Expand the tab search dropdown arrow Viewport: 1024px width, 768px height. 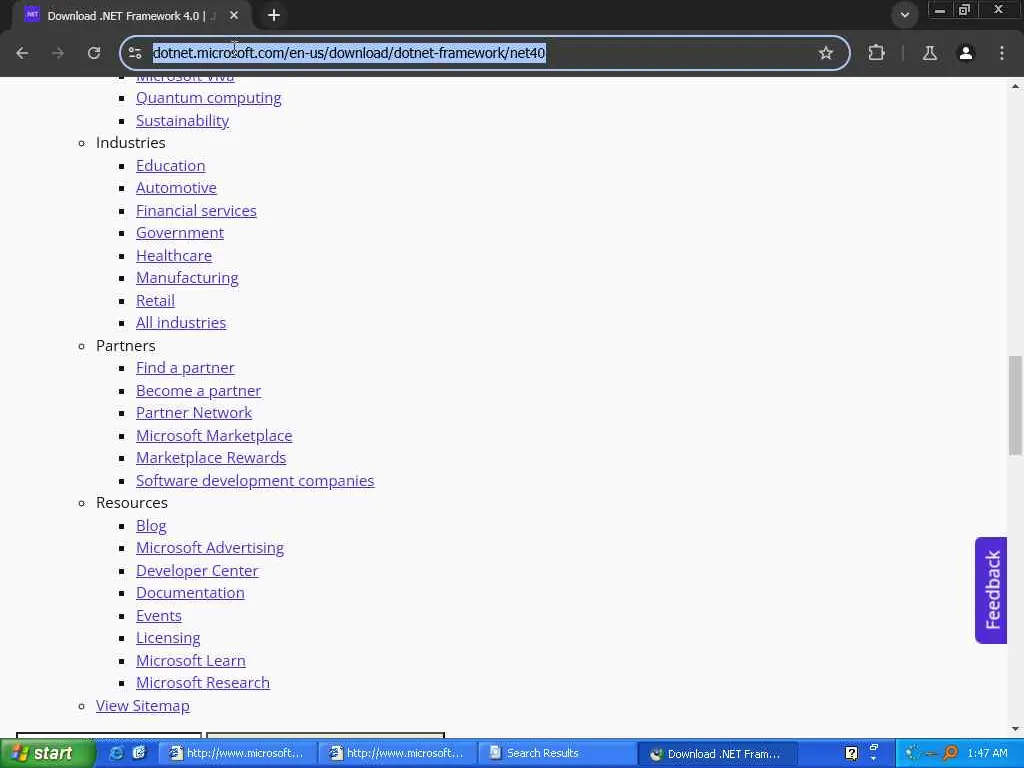904,15
